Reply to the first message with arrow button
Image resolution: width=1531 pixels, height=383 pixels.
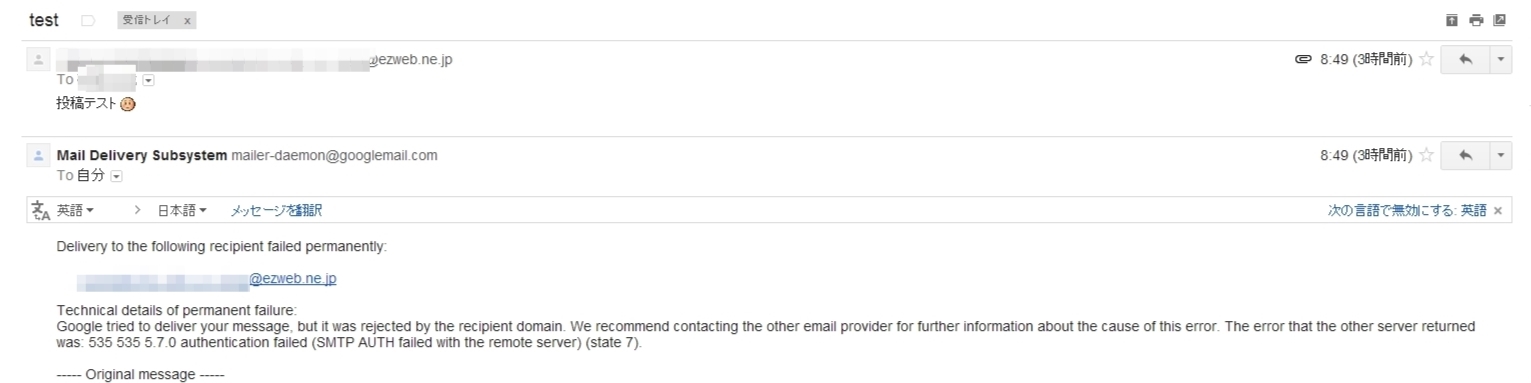tap(1463, 61)
